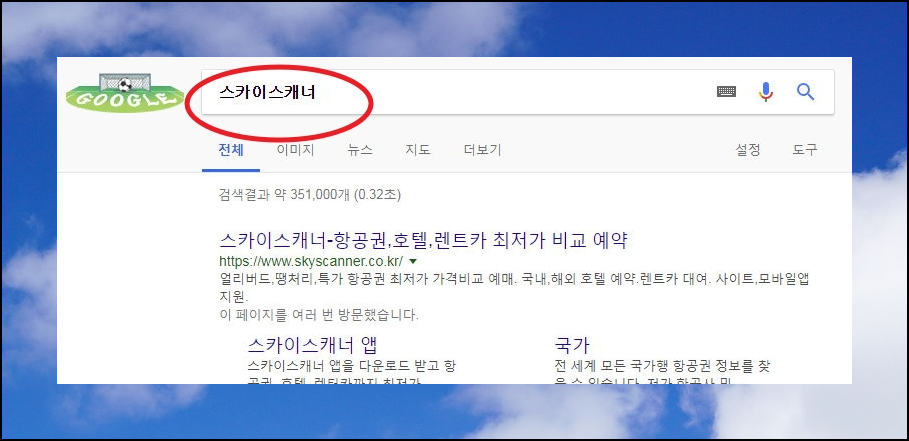Switch to the 이미지 tab
The image size is (909, 441).
(x=295, y=150)
